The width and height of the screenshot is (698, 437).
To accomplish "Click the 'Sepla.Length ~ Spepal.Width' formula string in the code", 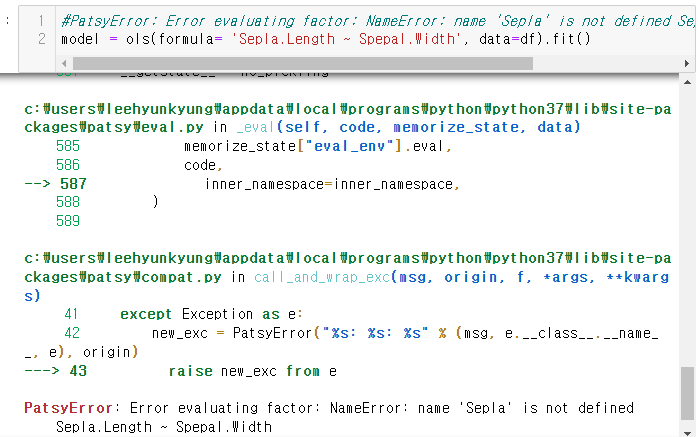I will coord(346,39).
